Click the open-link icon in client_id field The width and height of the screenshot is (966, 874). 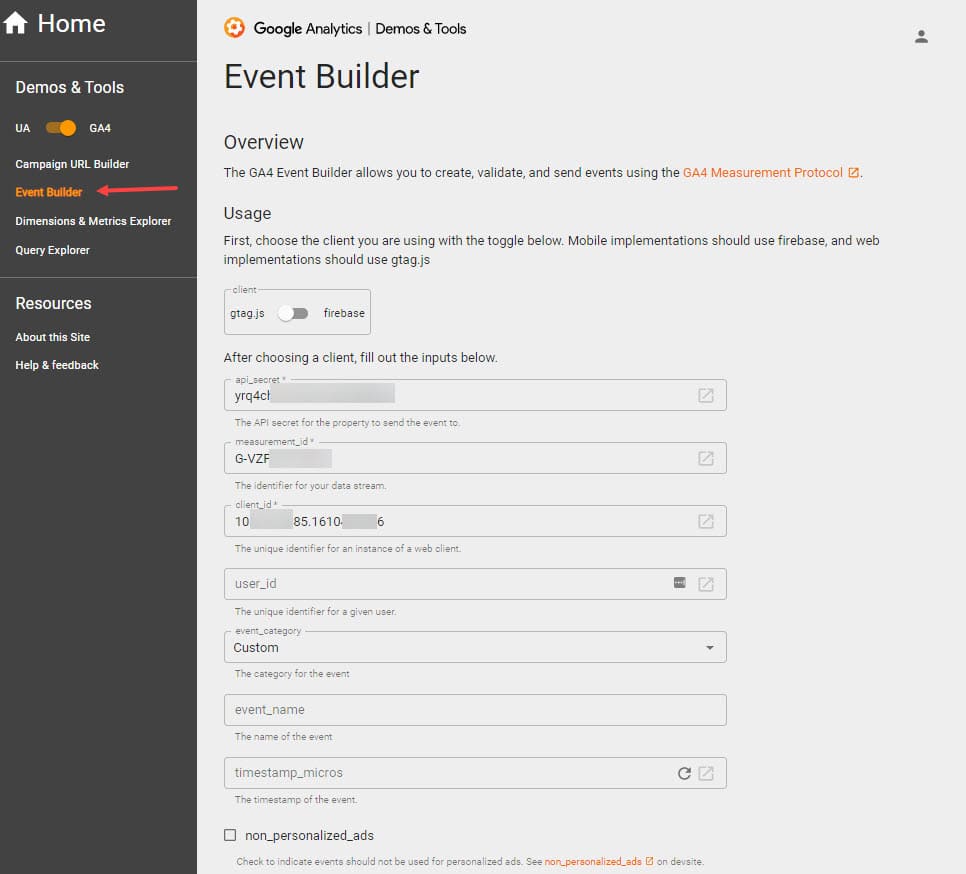(x=705, y=521)
